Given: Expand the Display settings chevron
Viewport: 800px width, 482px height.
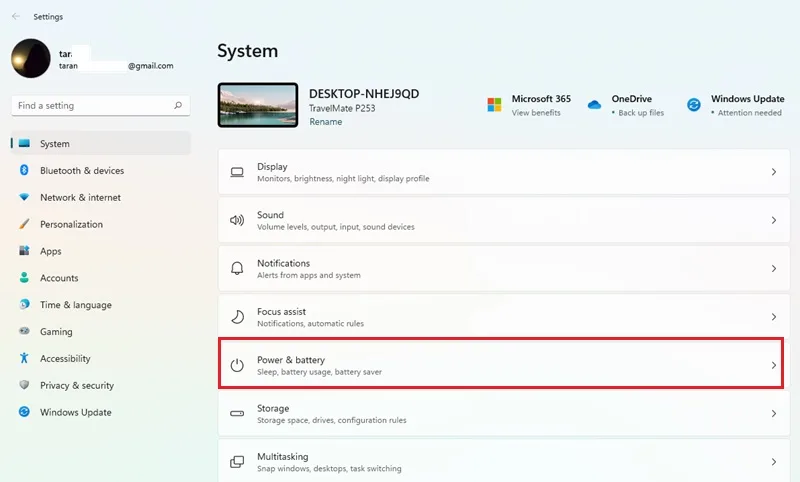Looking at the screenshot, I should pos(774,172).
